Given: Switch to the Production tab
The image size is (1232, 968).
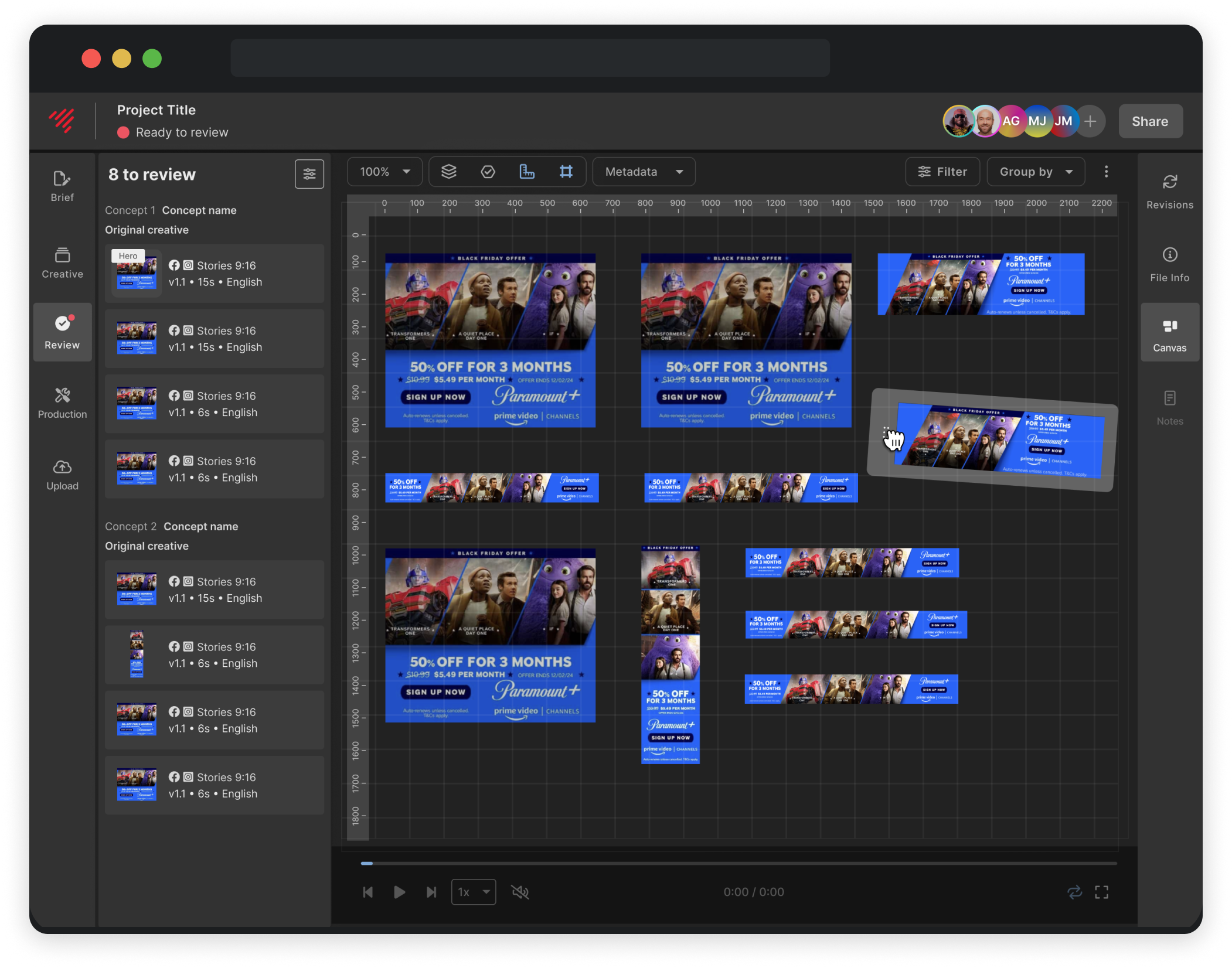Looking at the screenshot, I should (x=62, y=403).
